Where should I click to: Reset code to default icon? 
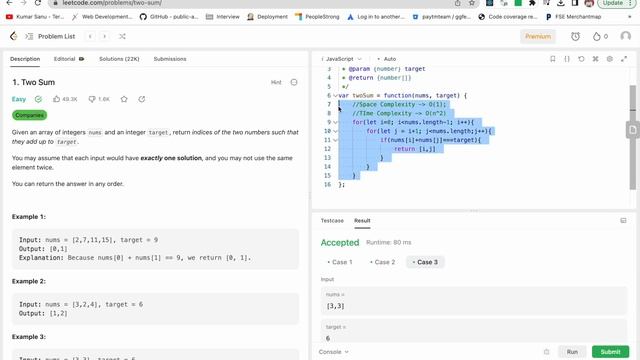581,59
